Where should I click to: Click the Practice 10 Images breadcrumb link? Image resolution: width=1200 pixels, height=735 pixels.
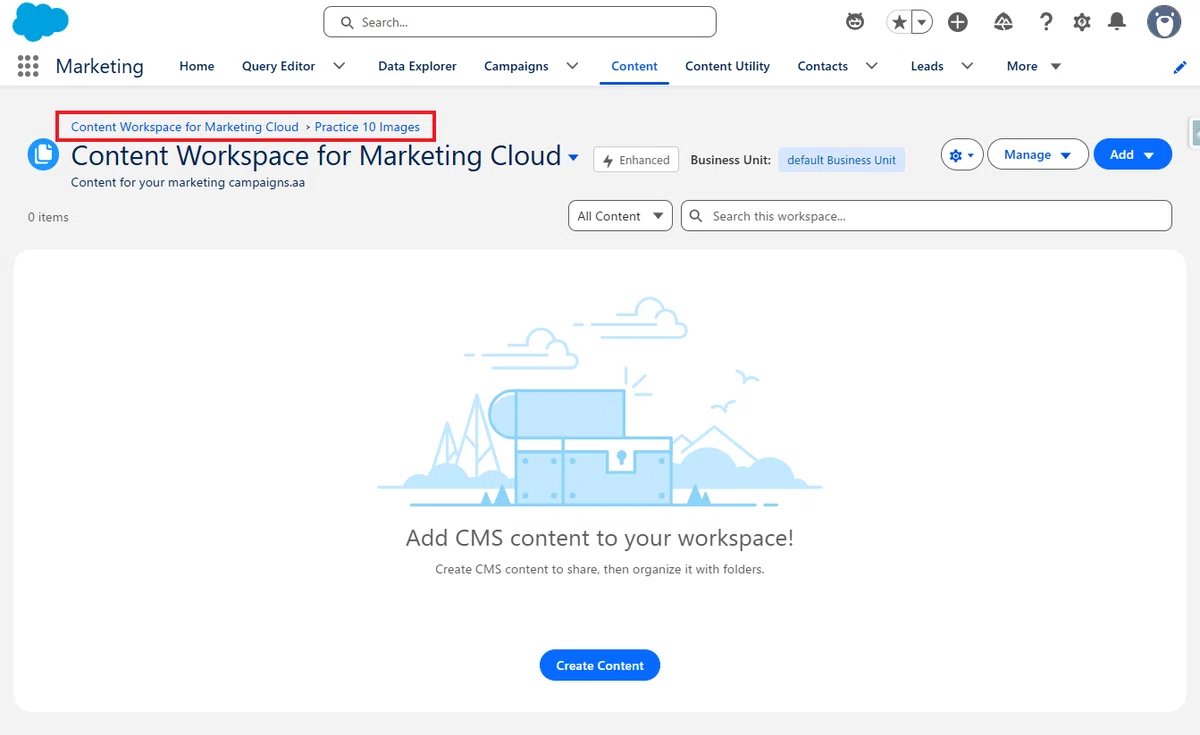click(367, 127)
